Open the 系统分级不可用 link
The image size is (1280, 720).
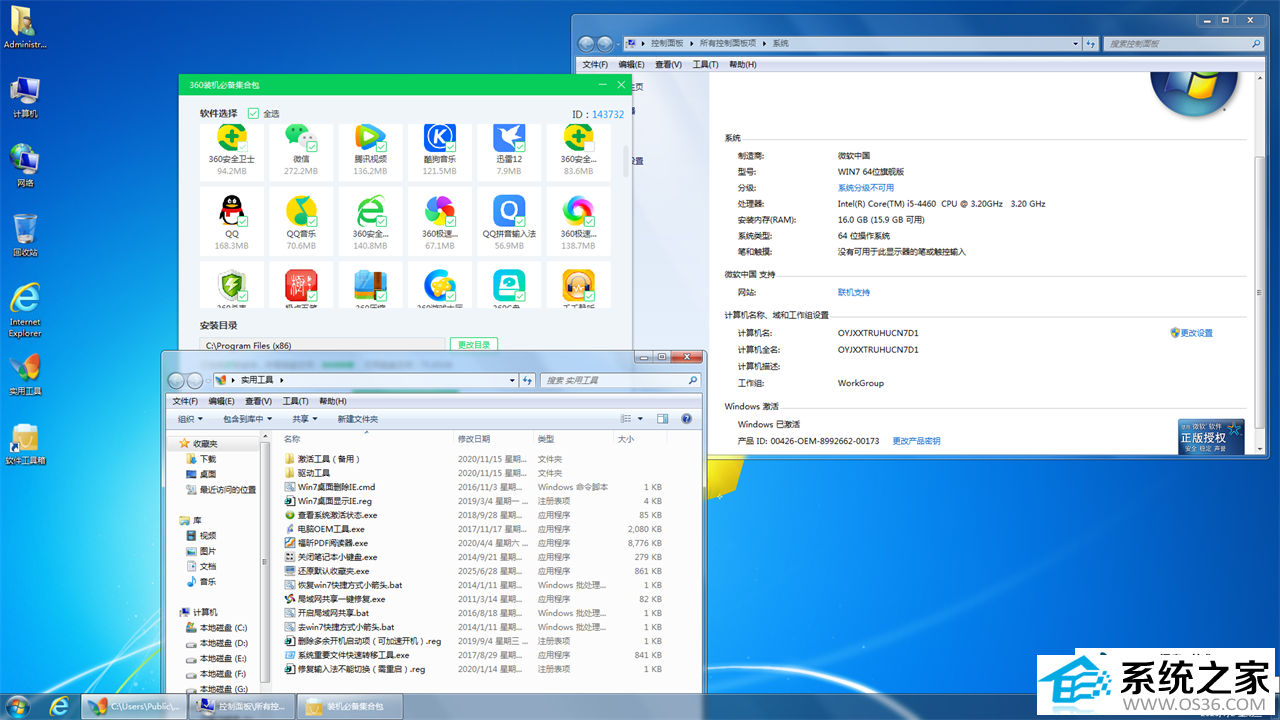coord(866,187)
